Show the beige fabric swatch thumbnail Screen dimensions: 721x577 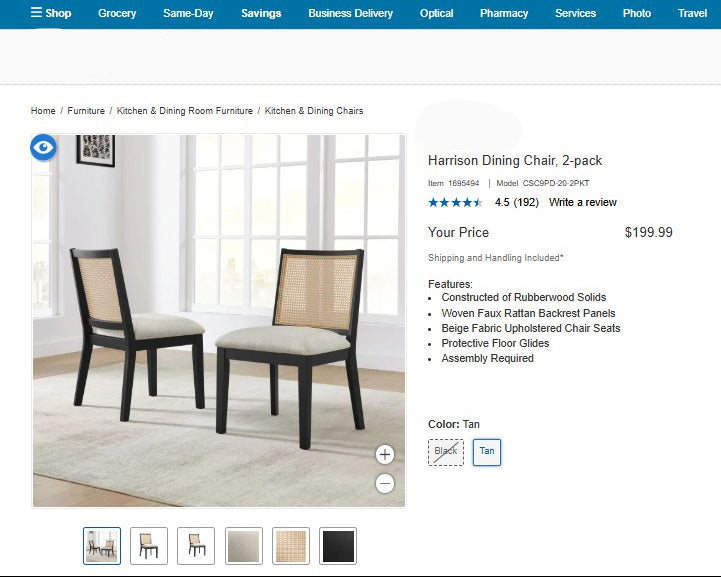244,546
